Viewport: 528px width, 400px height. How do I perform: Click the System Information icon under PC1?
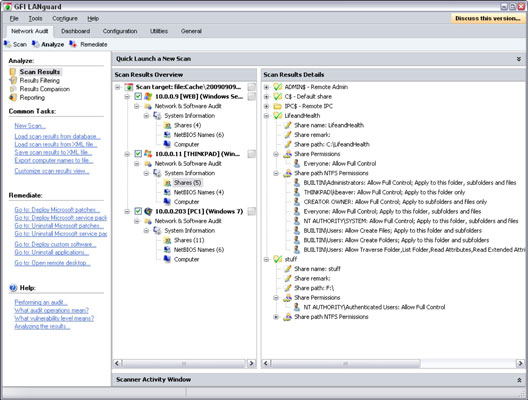[x=157, y=231]
